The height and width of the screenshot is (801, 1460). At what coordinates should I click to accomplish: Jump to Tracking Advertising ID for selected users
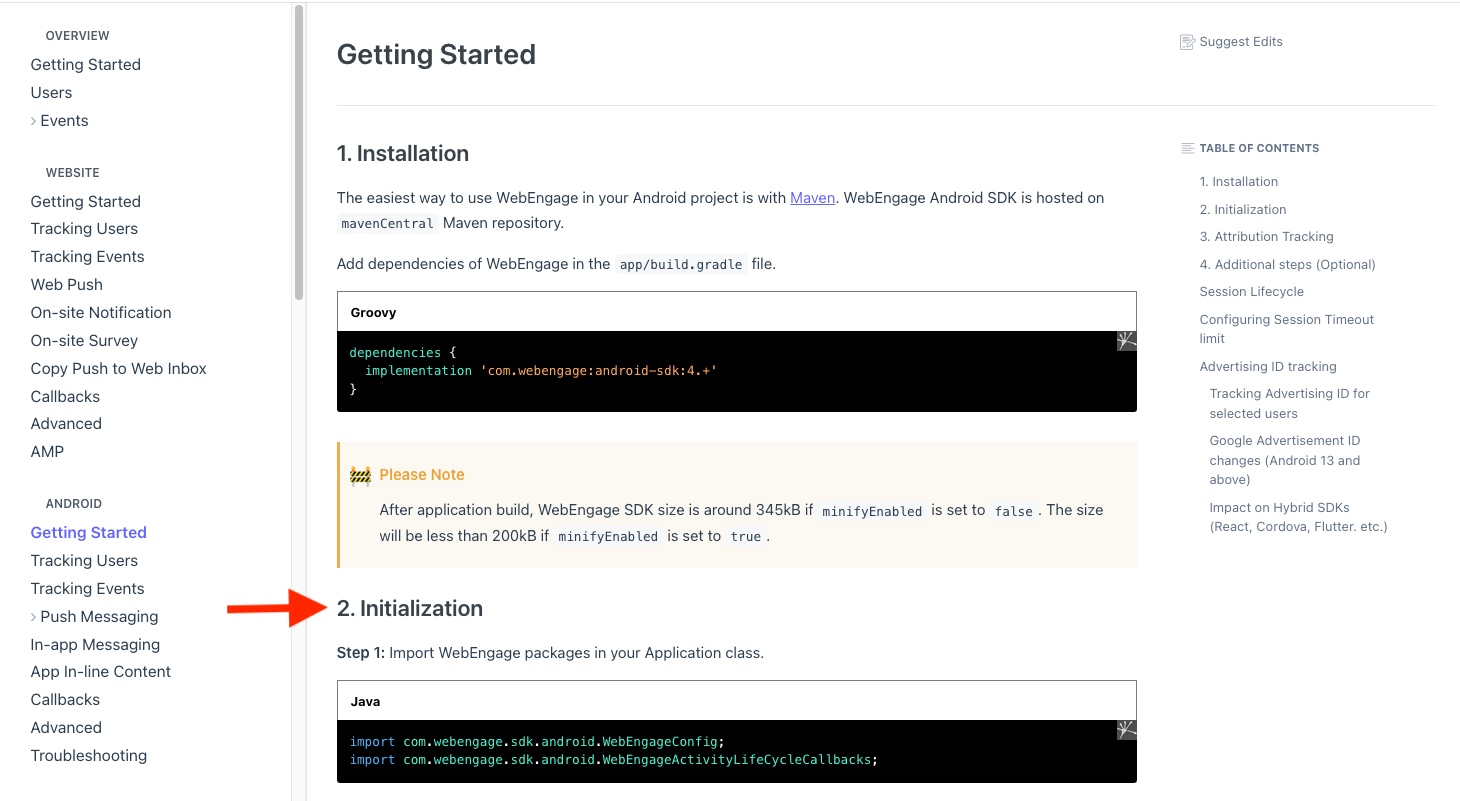tap(1290, 404)
